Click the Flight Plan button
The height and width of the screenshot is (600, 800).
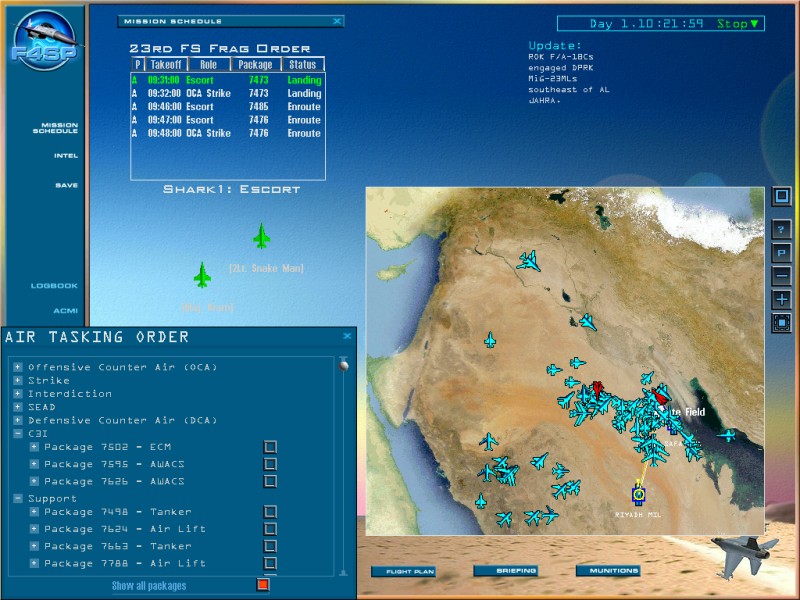404,571
